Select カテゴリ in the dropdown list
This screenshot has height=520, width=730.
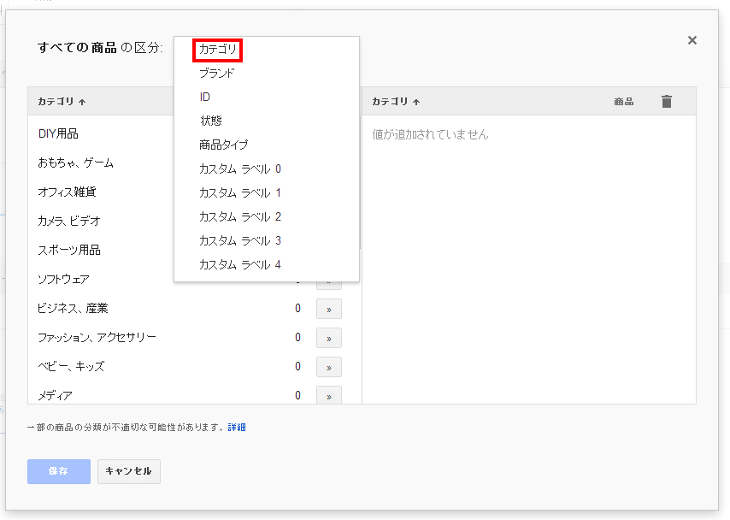tap(219, 49)
